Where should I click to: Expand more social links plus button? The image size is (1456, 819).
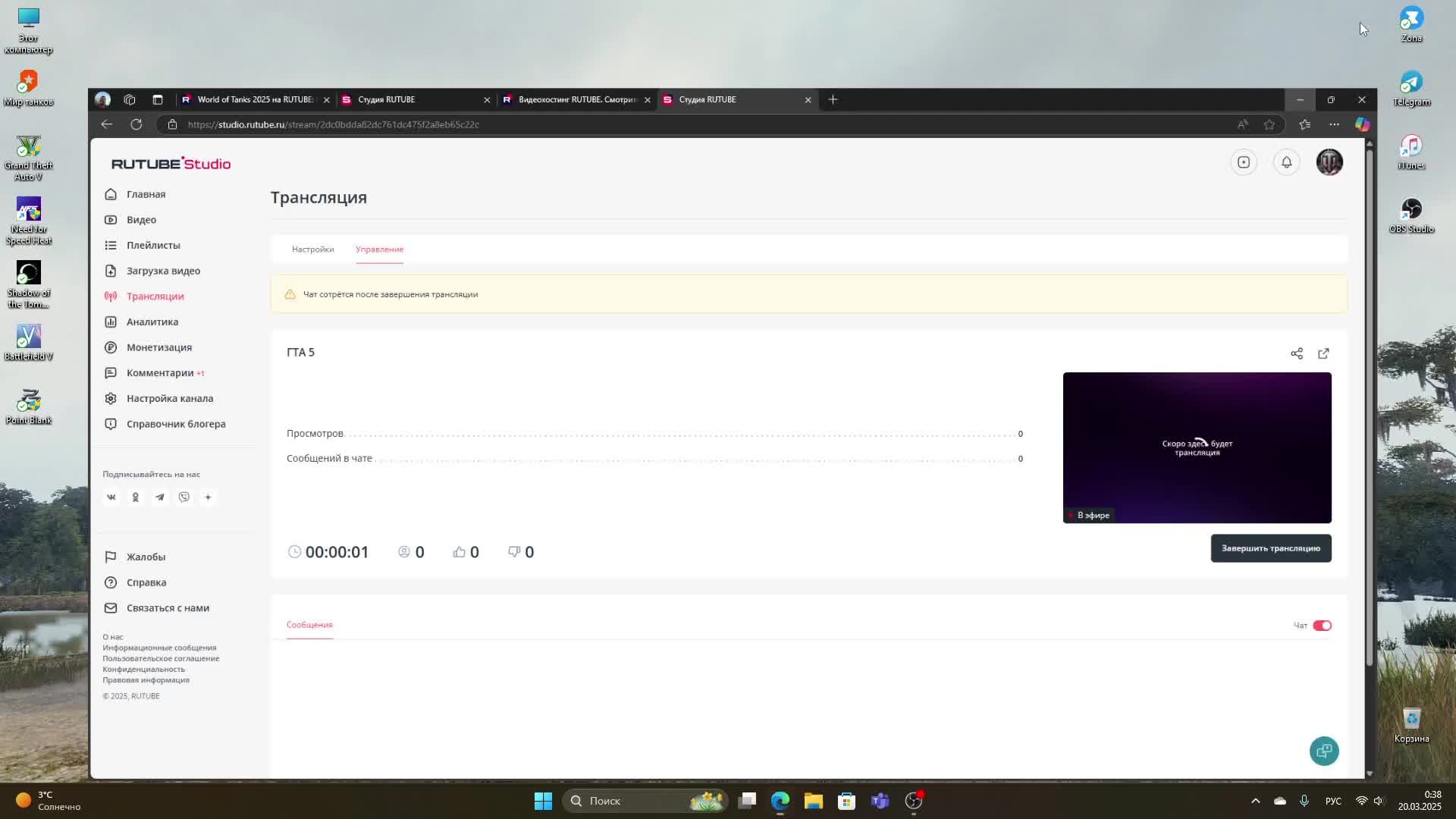click(208, 497)
